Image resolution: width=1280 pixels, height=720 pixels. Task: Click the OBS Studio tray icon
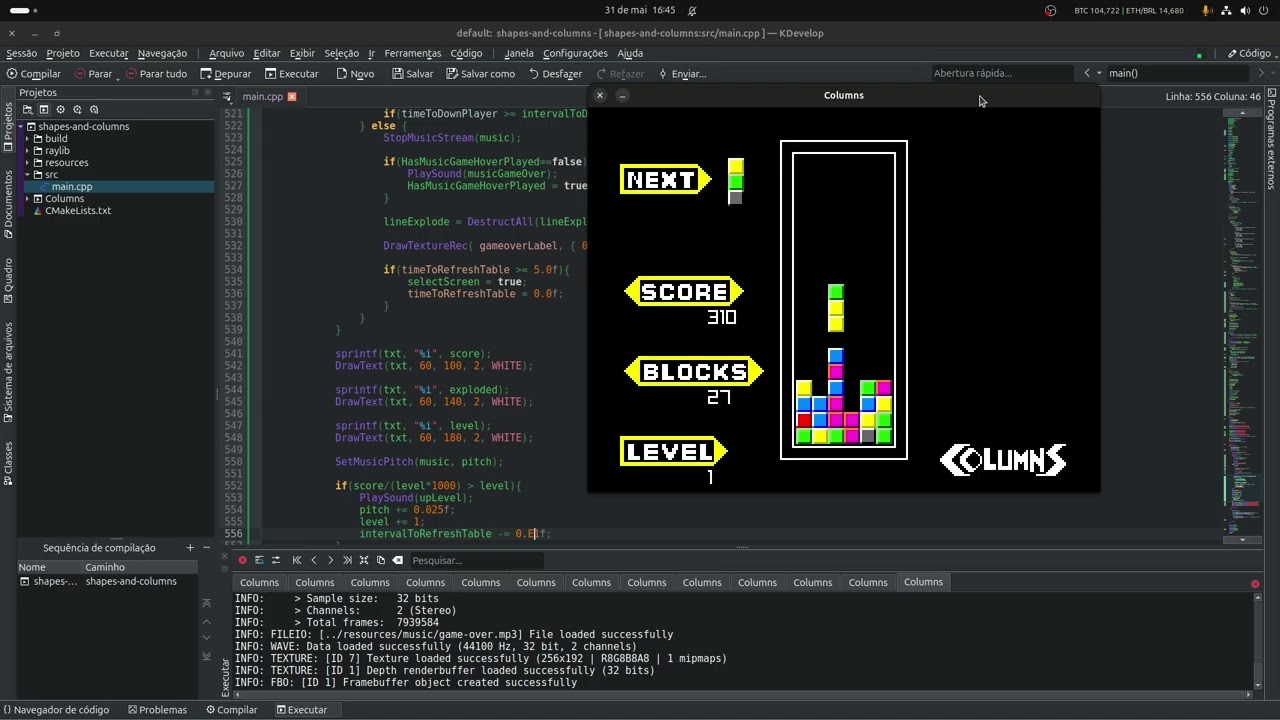click(1050, 10)
